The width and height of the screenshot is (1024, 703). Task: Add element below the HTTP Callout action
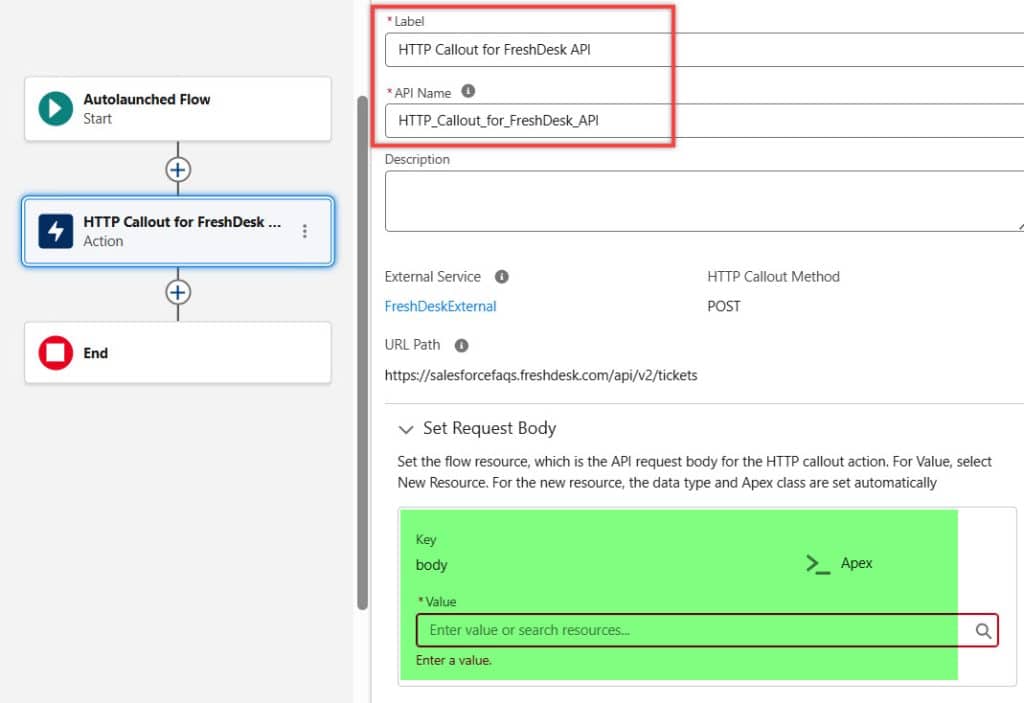(x=178, y=292)
